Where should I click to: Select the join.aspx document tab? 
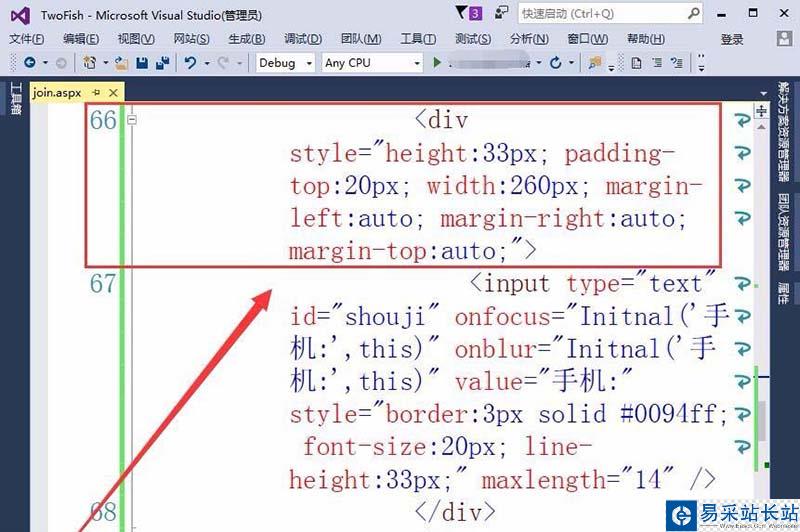(x=57, y=93)
